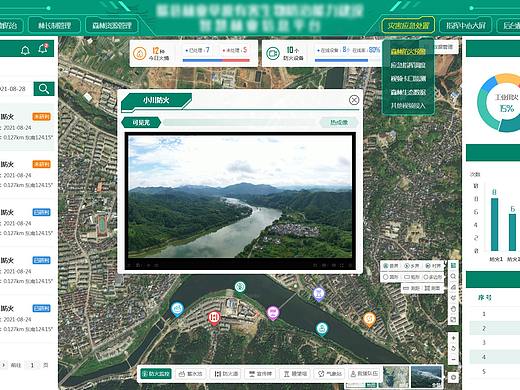Click the date input field 21-08-28
This screenshot has width=520, height=390.
pos(16,89)
